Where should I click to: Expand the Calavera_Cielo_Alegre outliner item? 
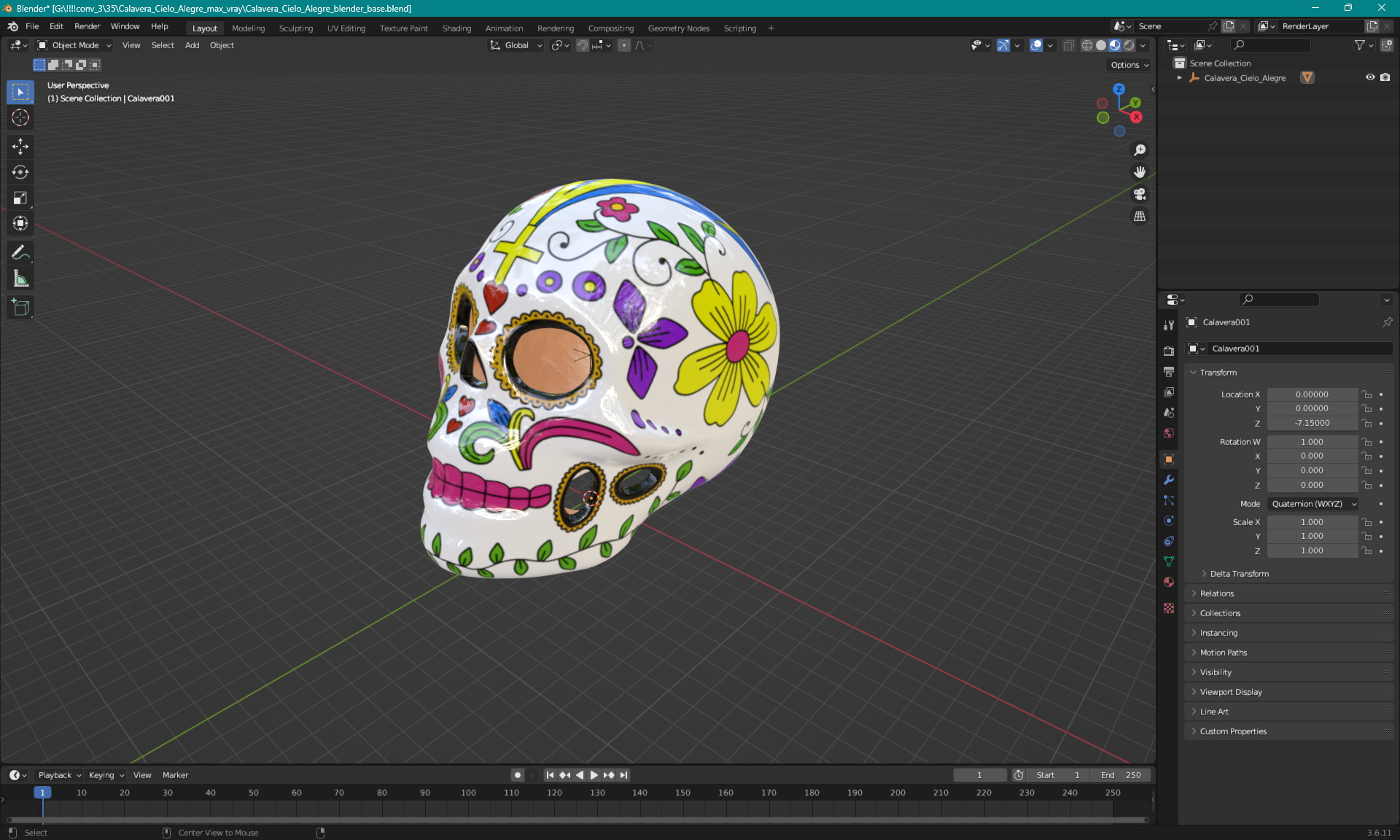pos(1179,77)
